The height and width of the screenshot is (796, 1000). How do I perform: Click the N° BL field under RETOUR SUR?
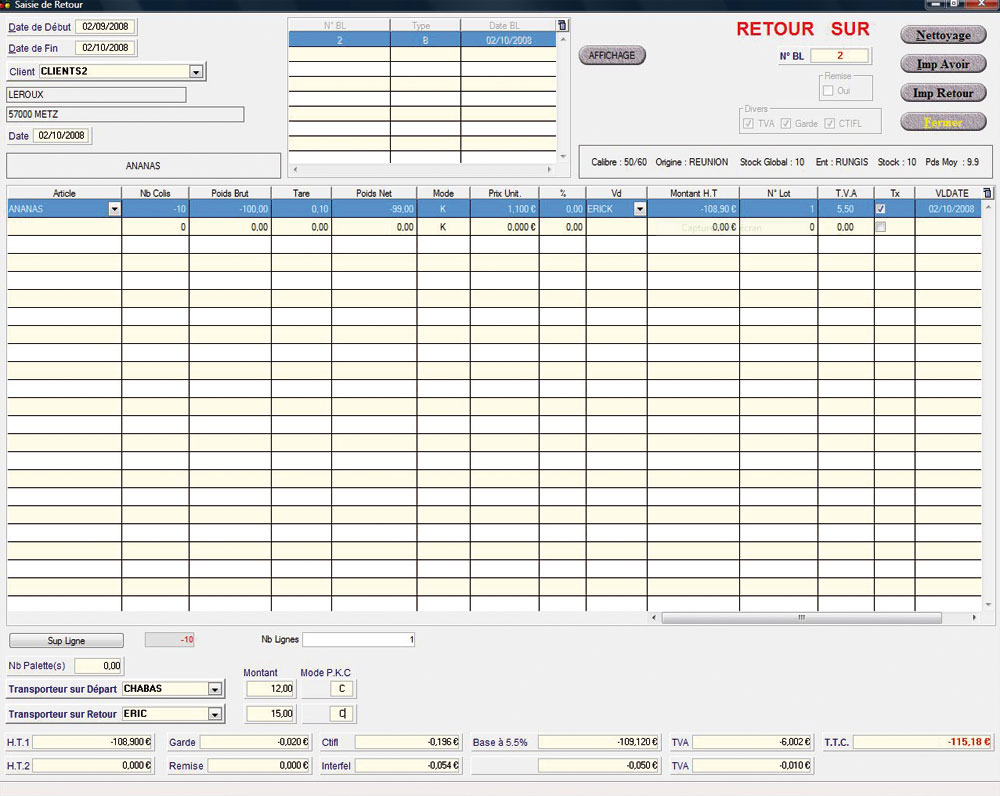839,55
